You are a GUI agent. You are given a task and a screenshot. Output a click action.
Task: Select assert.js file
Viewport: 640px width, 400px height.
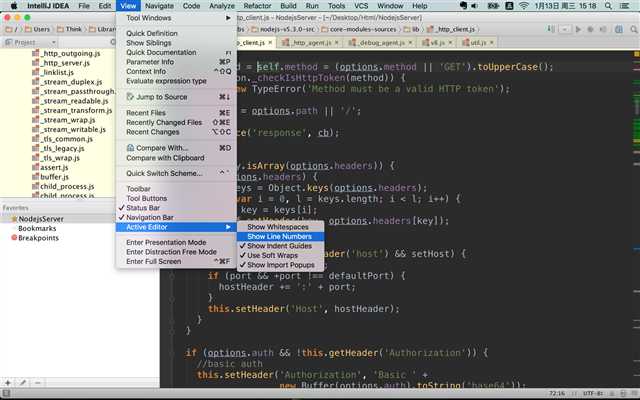50,167
